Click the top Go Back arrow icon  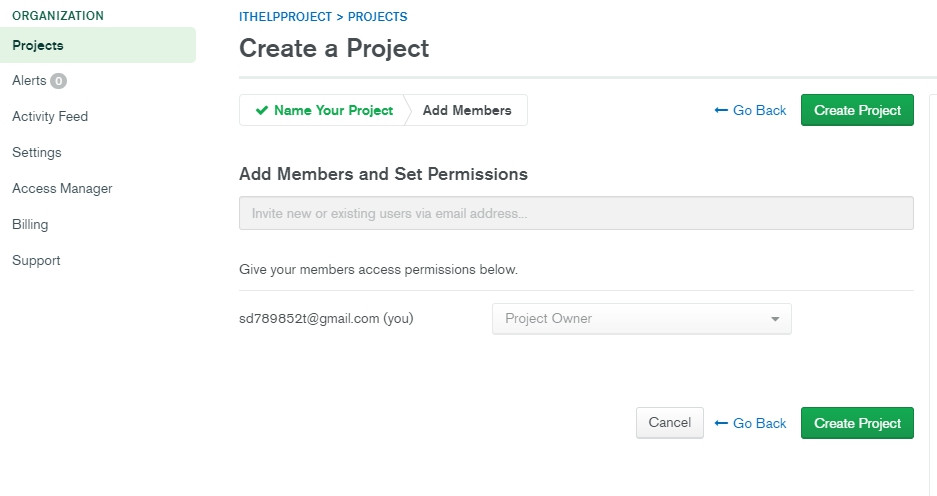pyautogui.click(x=721, y=111)
